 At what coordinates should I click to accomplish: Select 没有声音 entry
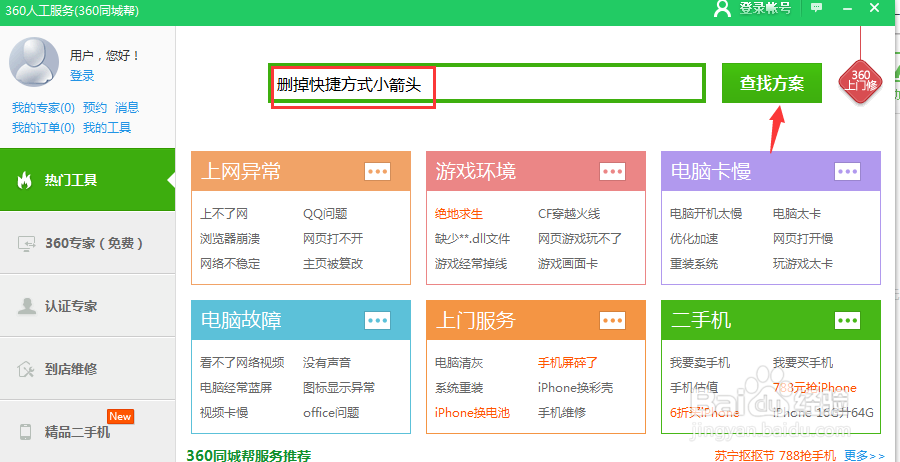327,363
